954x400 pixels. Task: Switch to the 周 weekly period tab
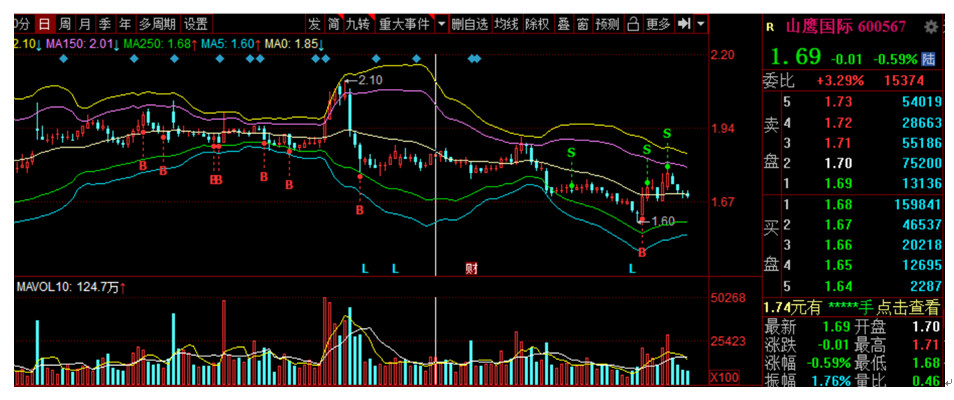click(x=64, y=23)
